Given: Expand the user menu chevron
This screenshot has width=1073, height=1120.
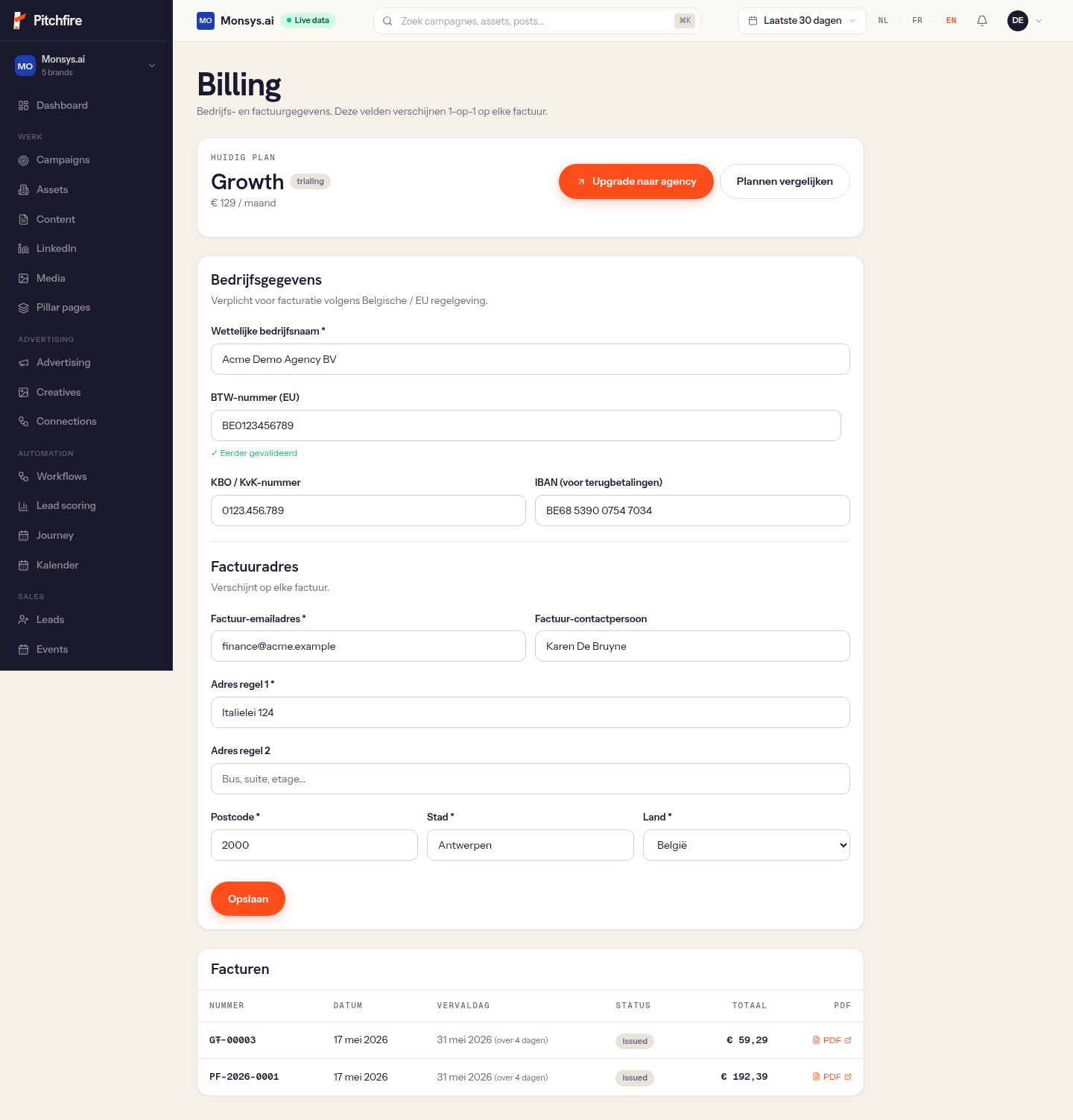Looking at the screenshot, I should pyautogui.click(x=1039, y=21).
